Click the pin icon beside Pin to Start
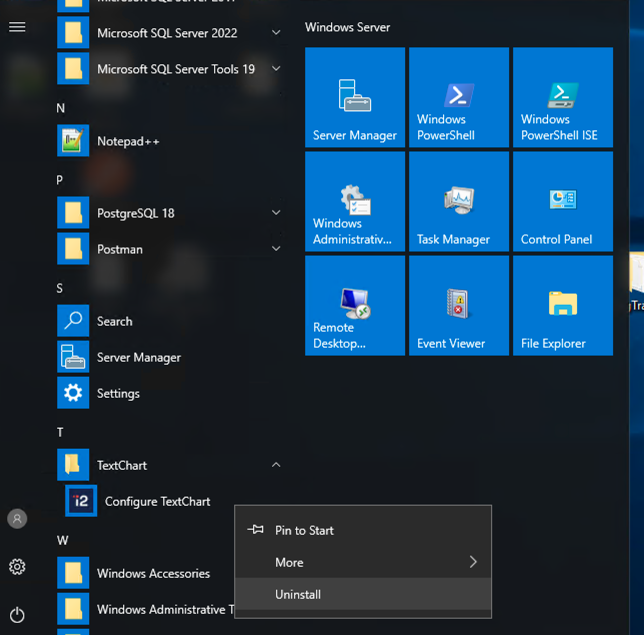Image resolution: width=644 pixels, height=635 pixels. point(255,530)
